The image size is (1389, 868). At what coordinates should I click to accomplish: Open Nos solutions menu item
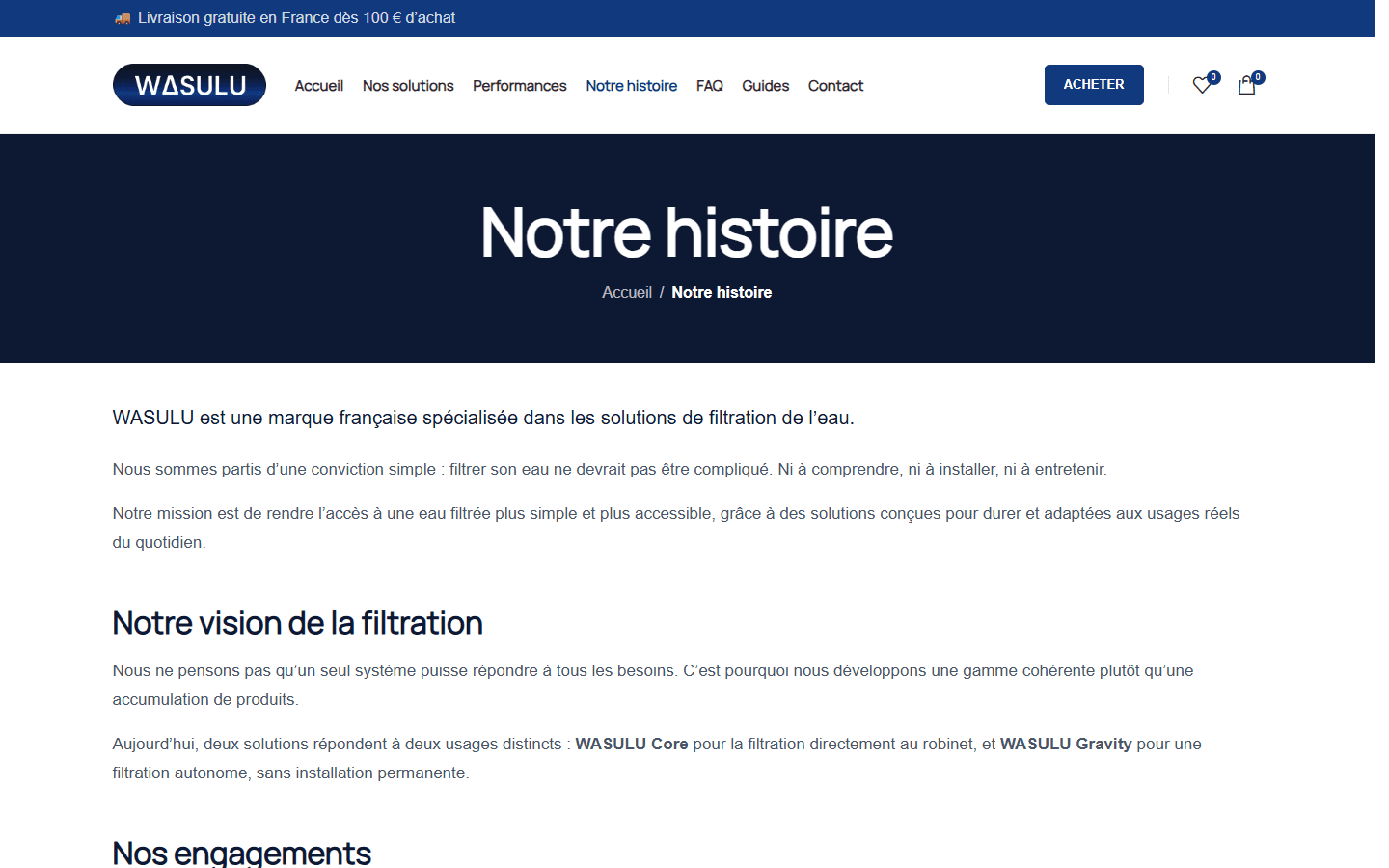(408, 86)
